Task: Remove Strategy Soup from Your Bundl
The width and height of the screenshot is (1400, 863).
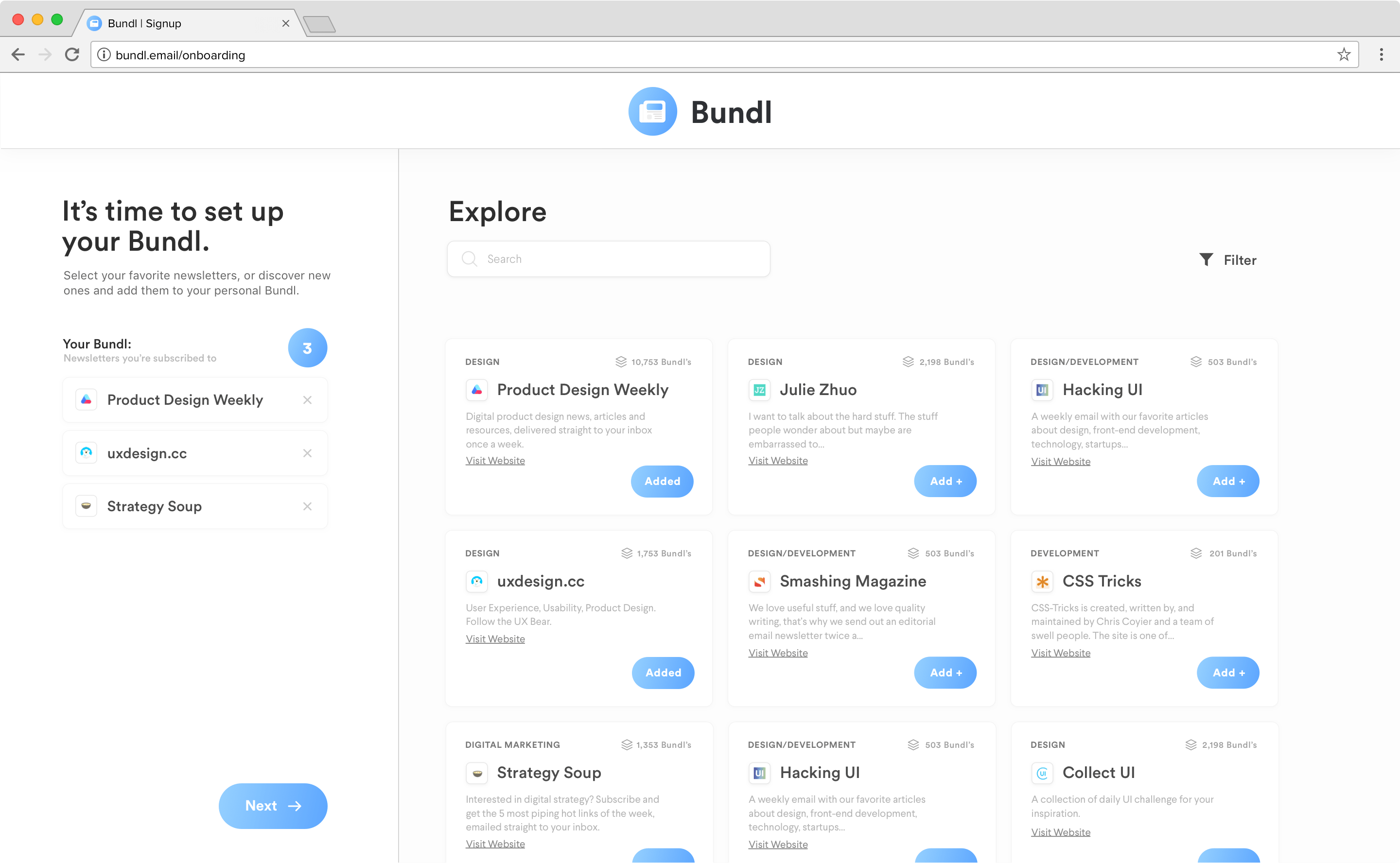Action: [x=307, y=507]
